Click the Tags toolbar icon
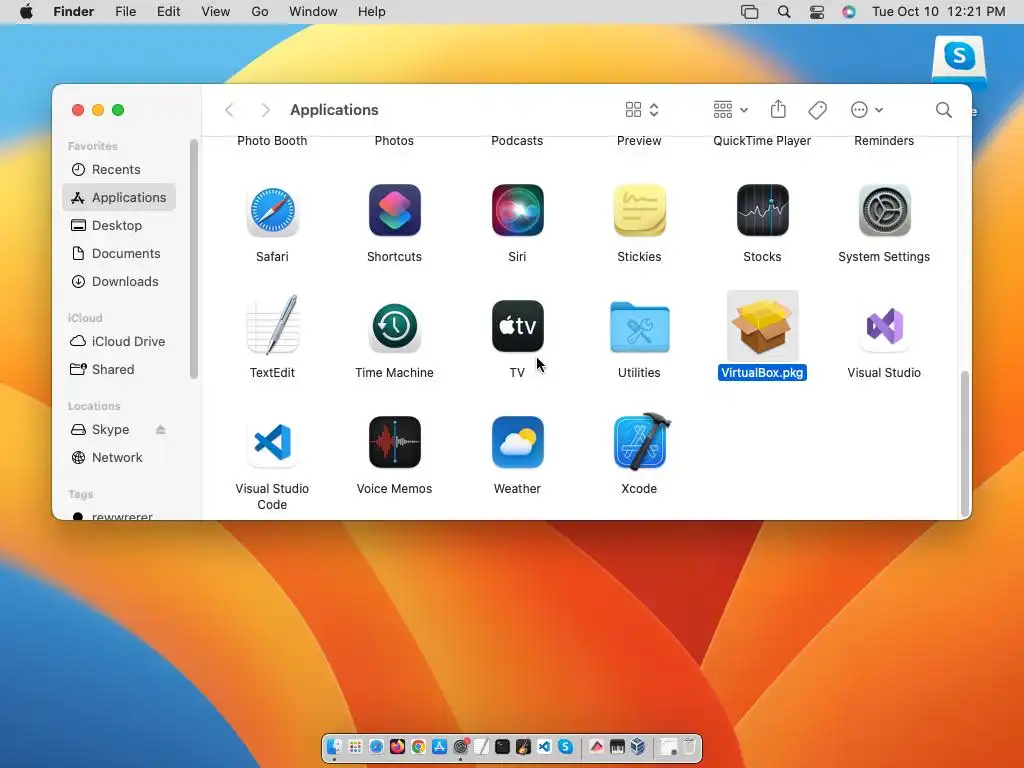1024x768 pixels. pyautogui.click(x=817, y=110)
